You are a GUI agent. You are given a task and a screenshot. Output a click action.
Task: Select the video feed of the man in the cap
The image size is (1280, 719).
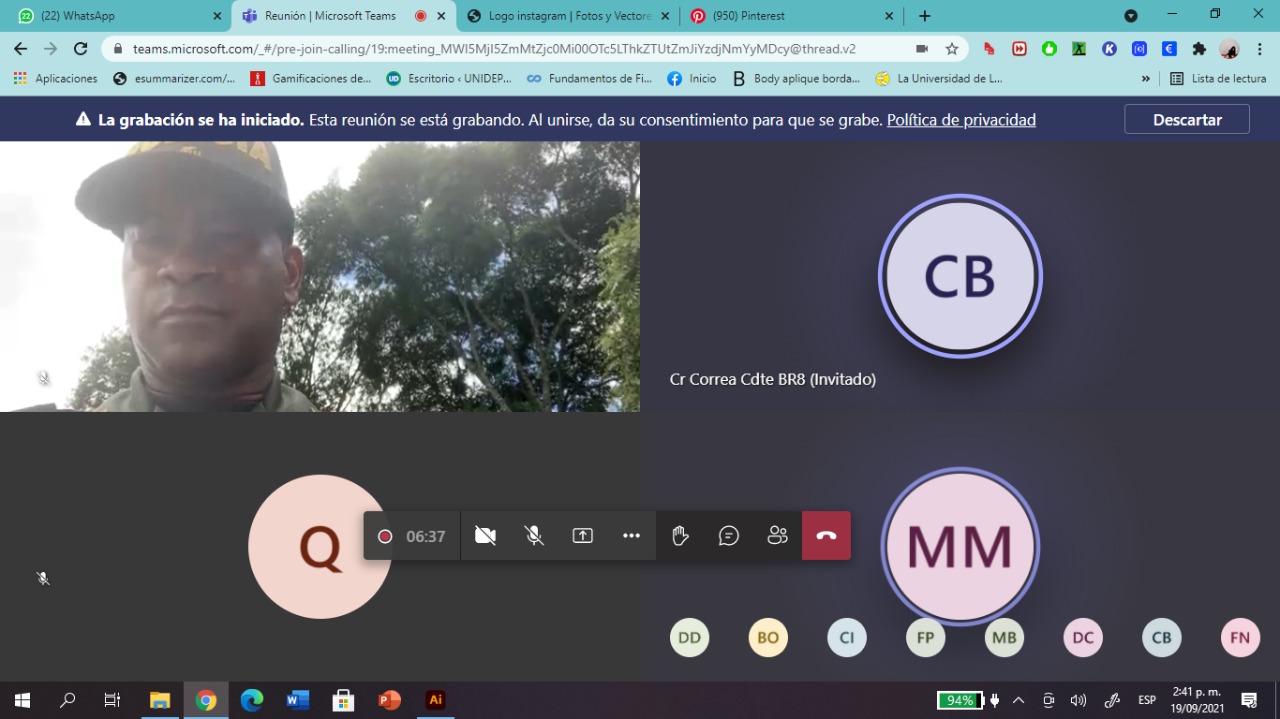pyautogui.click(x=320, y=276)
